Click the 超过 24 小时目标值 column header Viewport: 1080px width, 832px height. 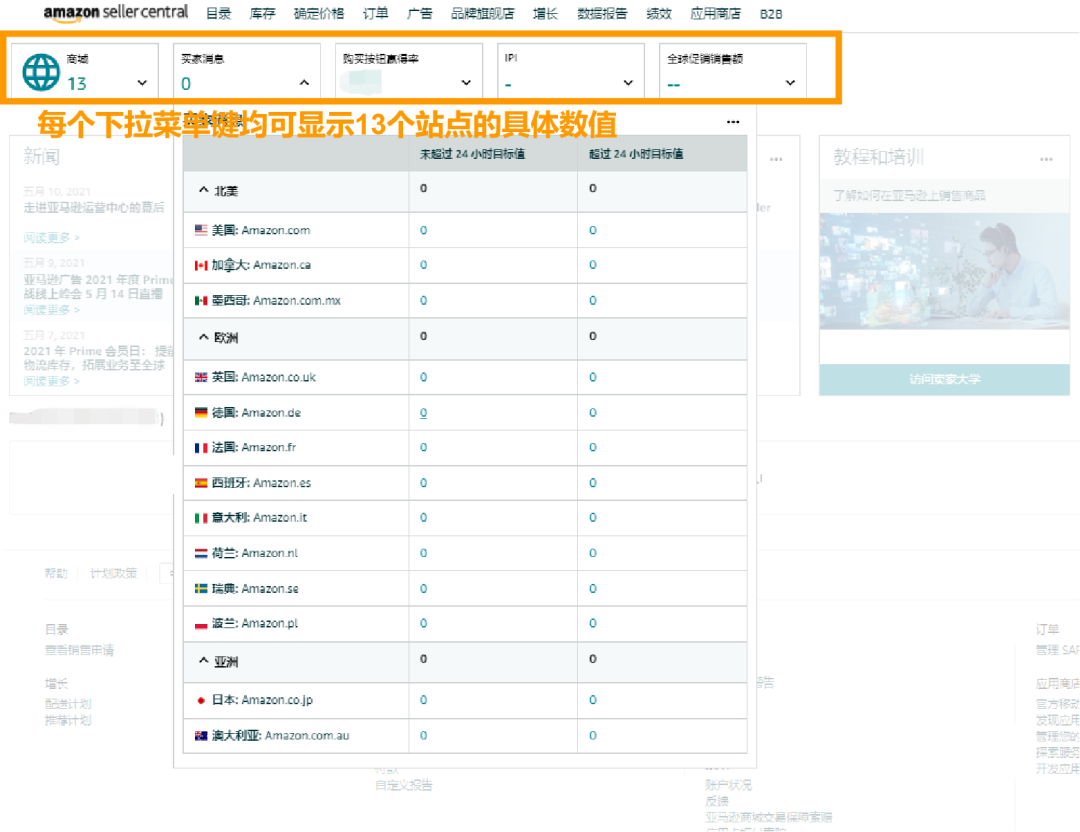(636, 154)
